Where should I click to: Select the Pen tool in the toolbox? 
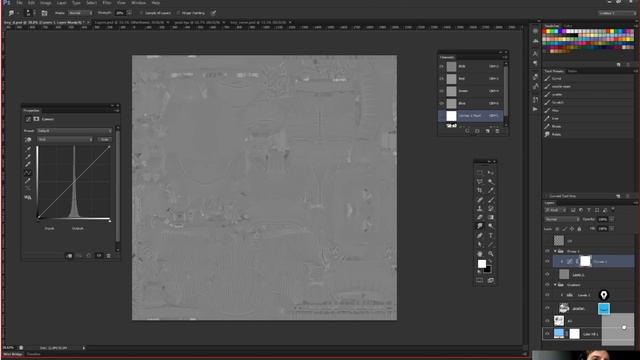click(480, 236)
